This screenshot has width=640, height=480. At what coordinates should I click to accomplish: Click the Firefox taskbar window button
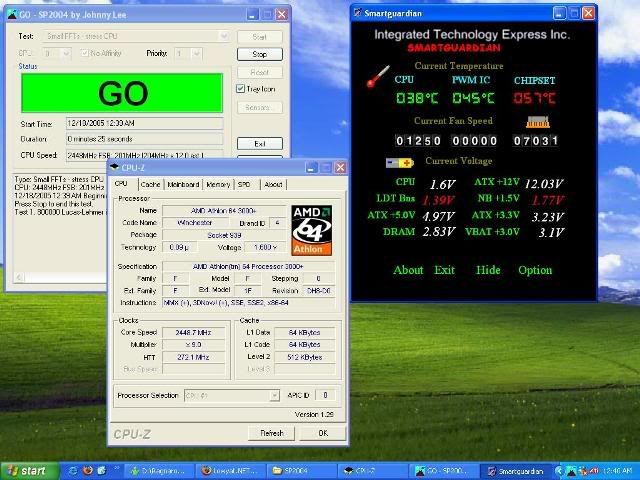click(230, 471)
